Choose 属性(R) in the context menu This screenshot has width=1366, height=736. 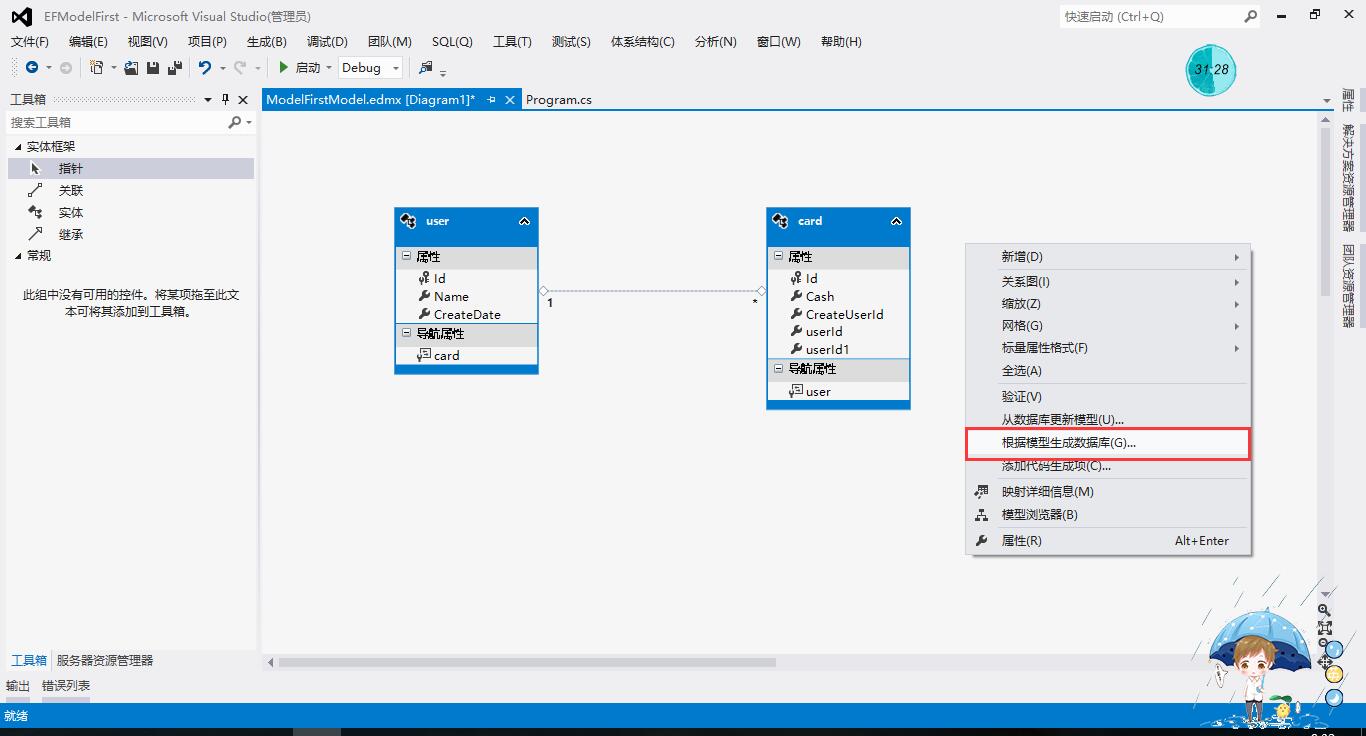[1108, 541]
